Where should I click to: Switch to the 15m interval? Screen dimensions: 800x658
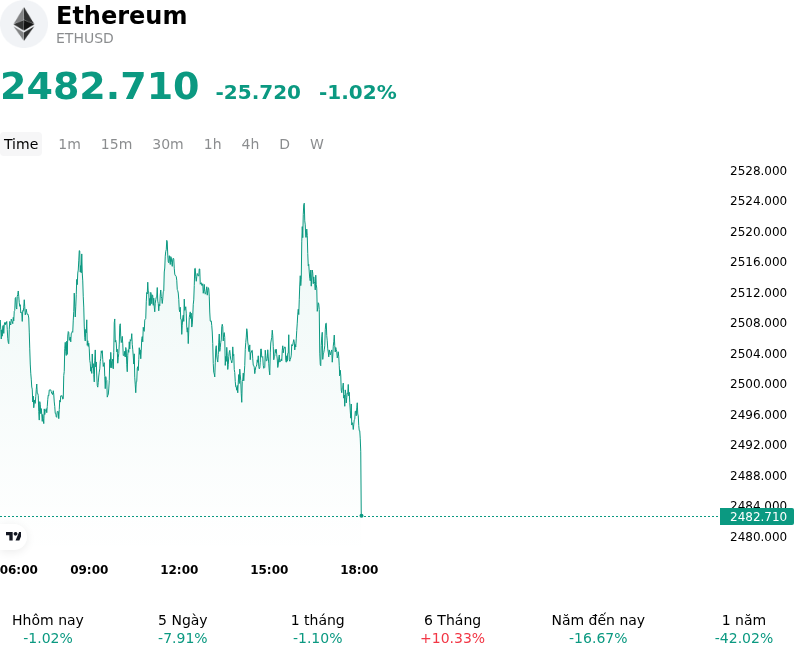[116, 144]
